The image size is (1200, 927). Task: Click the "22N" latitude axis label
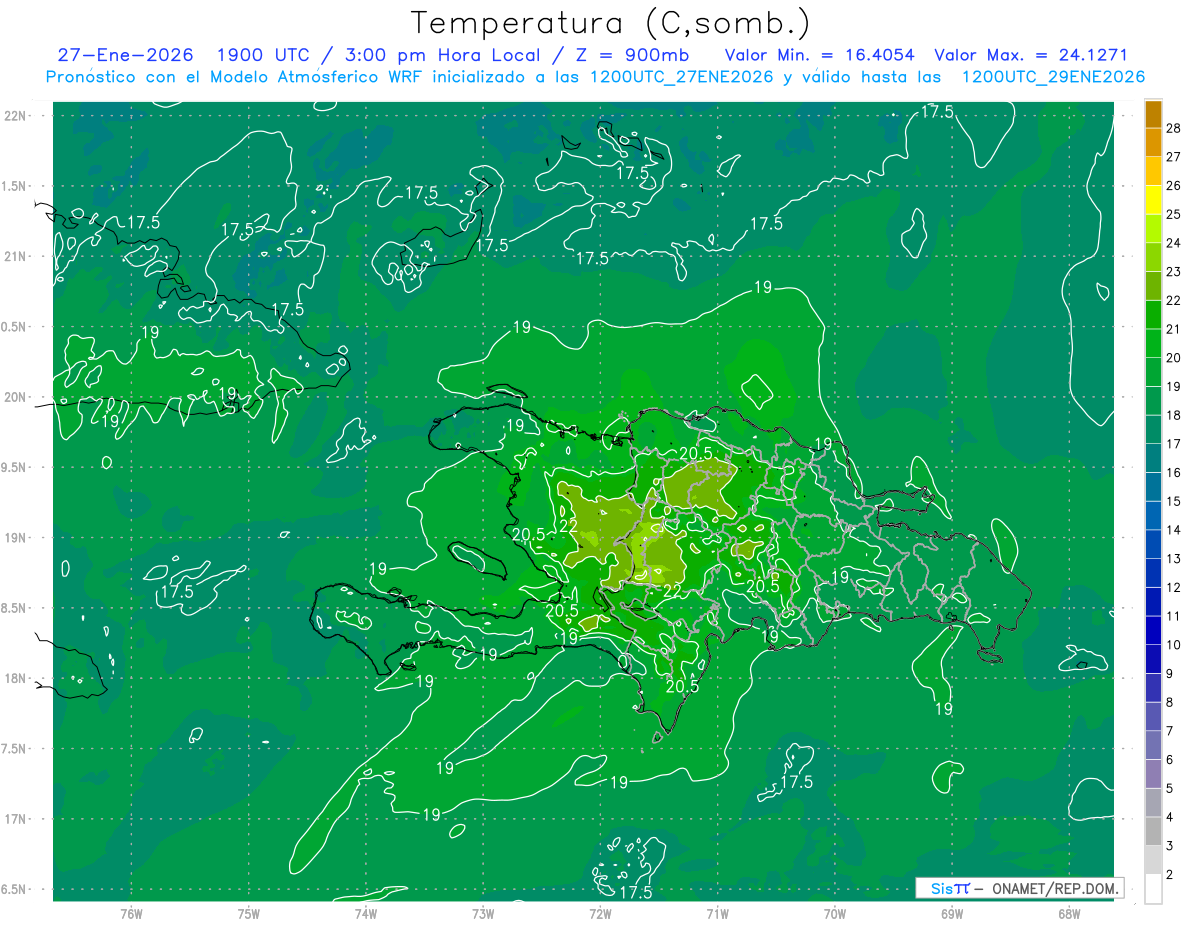16,116
